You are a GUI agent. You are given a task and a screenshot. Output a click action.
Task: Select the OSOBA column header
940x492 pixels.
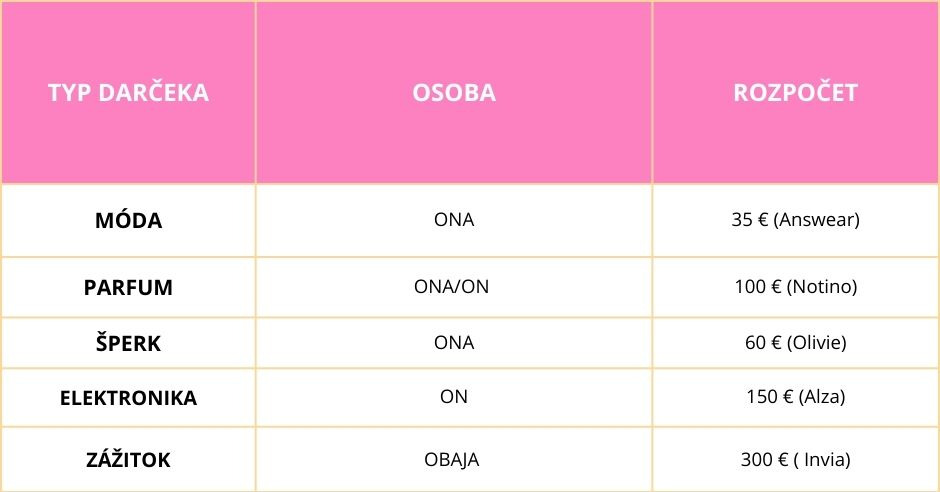tap(454, 93)
